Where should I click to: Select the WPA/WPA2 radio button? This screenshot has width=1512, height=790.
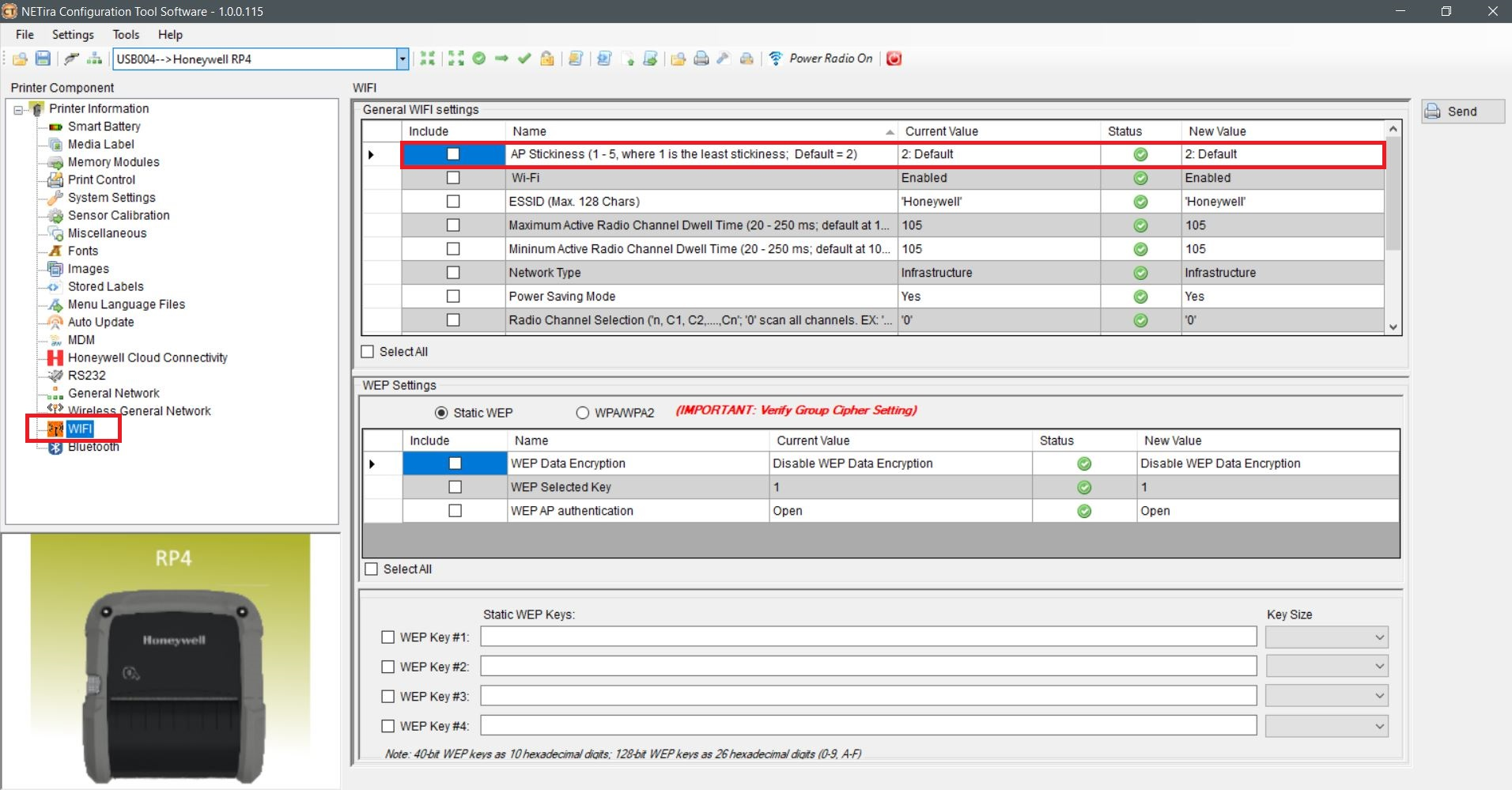[583, 413]
